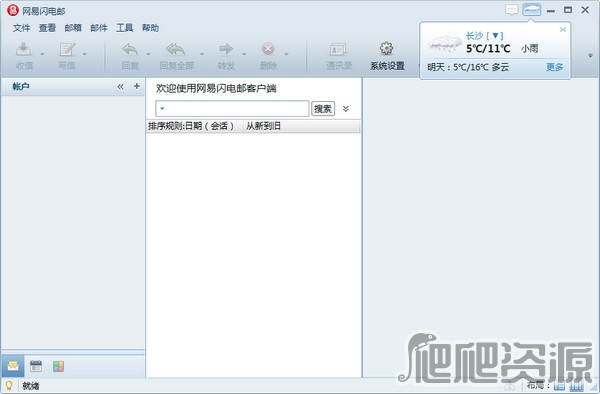Close the weather popup
The height and width of the screenshot is (394, 600).
[562, 29]
